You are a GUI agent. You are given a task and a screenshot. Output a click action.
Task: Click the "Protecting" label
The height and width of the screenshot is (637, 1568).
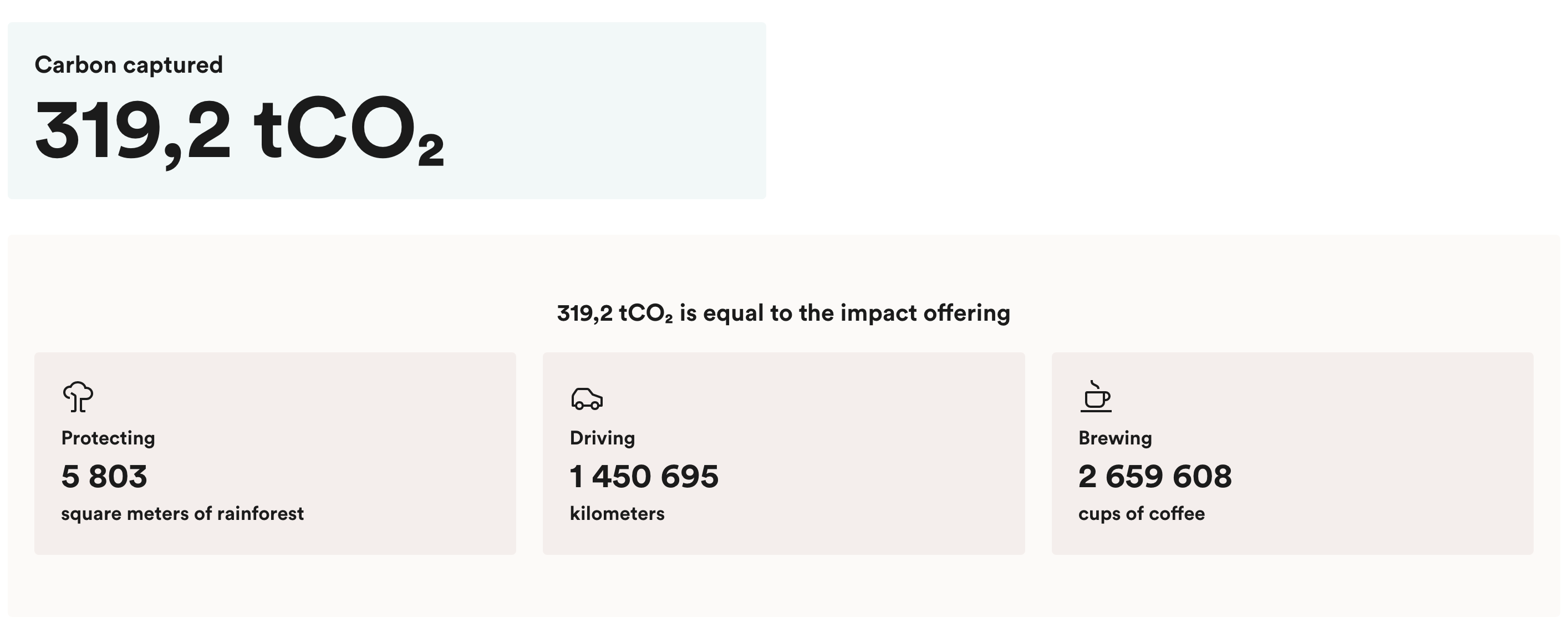point(108,438)
